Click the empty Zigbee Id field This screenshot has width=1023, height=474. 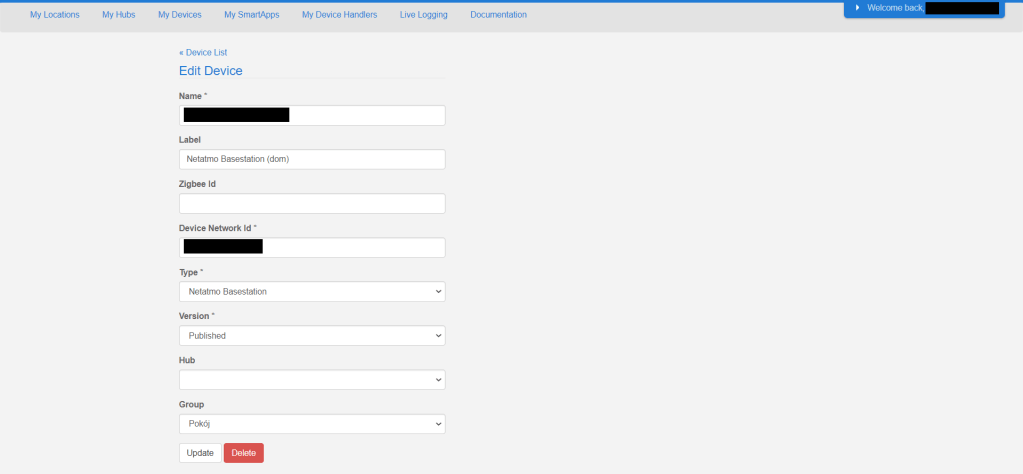click(312, 204)
